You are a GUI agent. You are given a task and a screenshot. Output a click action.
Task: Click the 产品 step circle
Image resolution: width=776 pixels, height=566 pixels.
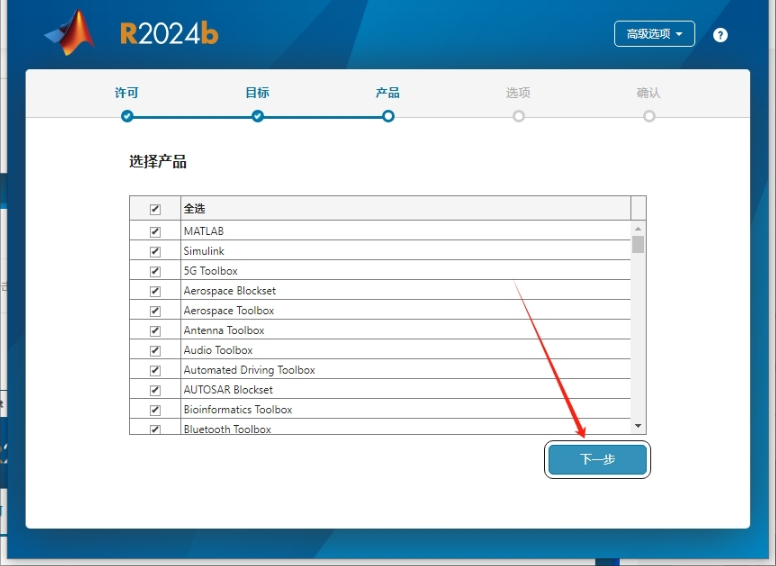(388, 116)
